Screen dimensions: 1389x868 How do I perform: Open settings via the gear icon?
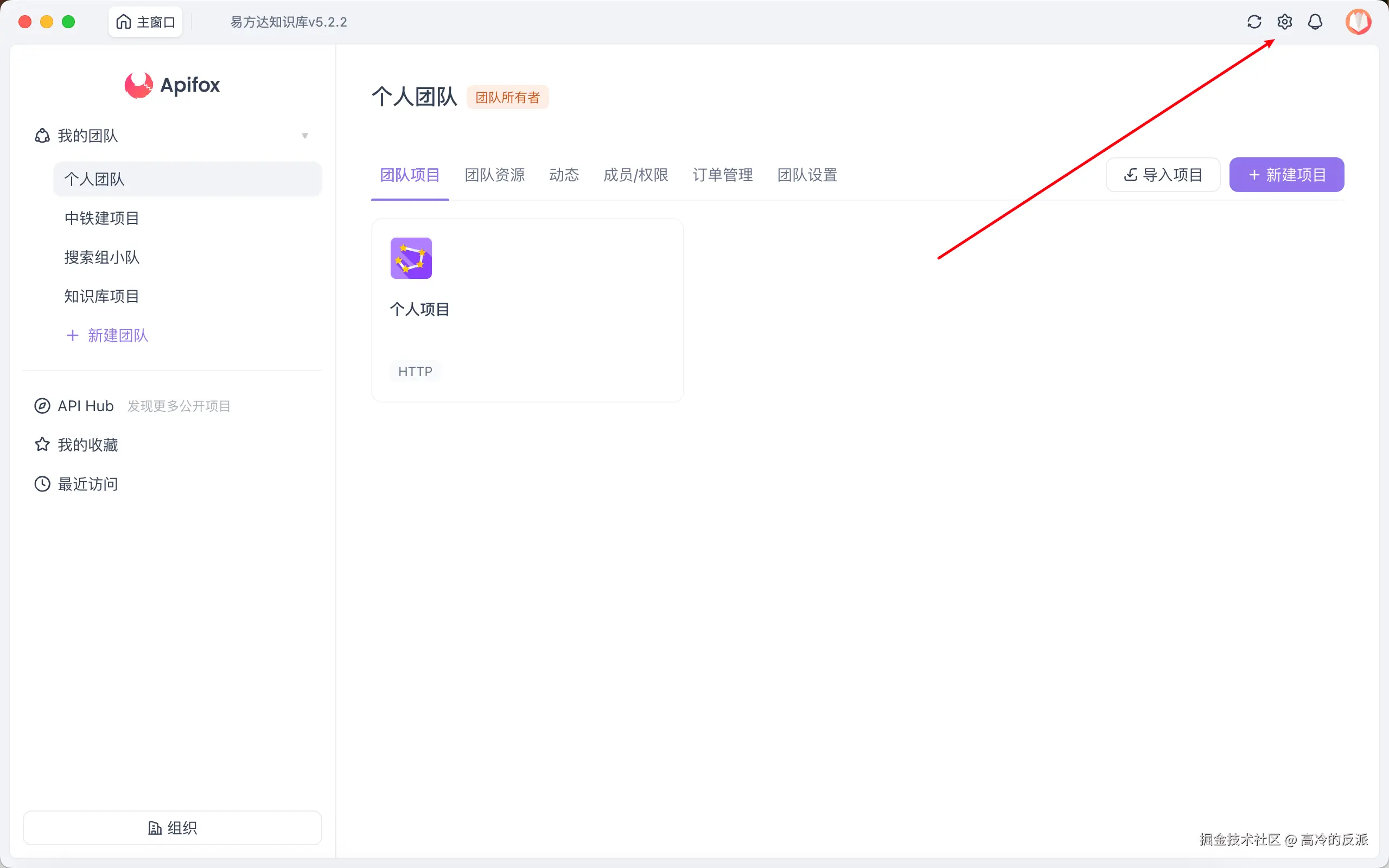tap(1284, 22)
